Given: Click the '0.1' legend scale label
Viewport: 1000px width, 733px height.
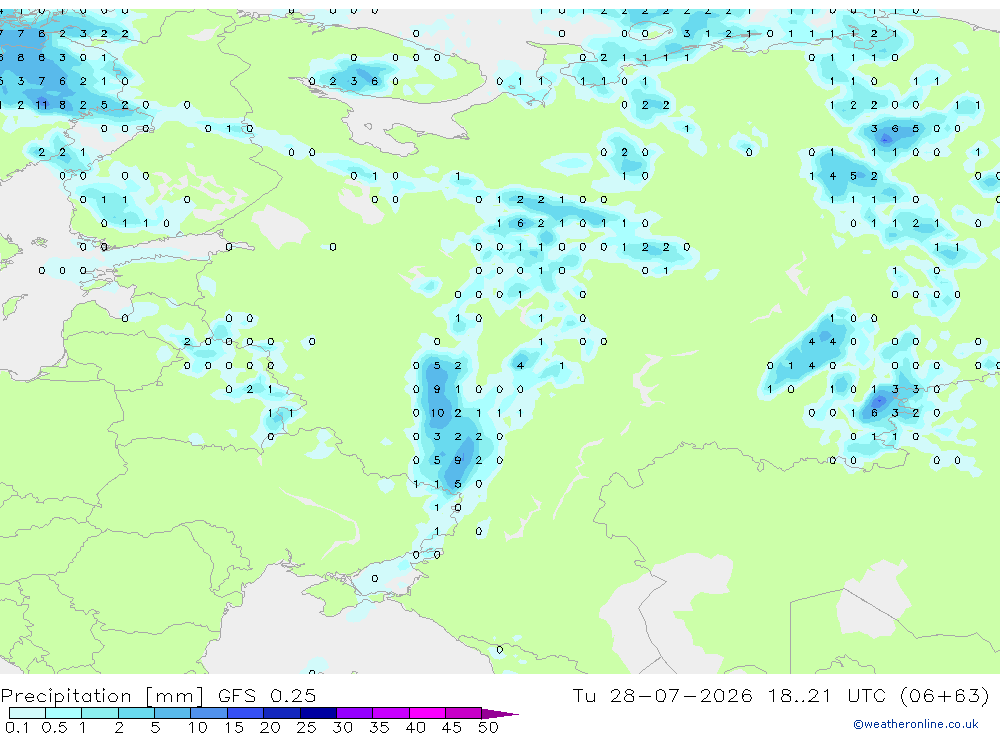Looking at the screenshot, I should point(17,727).
